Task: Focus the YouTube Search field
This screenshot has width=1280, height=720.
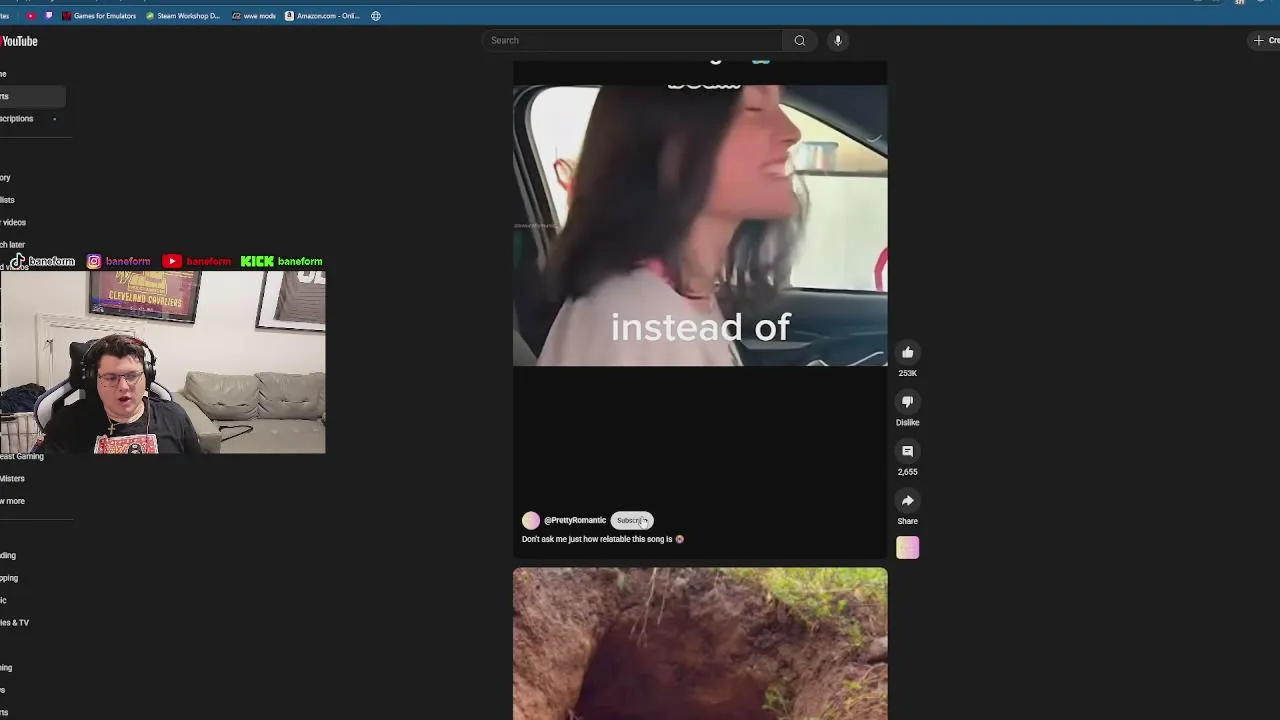Action: pyautogui.click(x=632, y=40)
